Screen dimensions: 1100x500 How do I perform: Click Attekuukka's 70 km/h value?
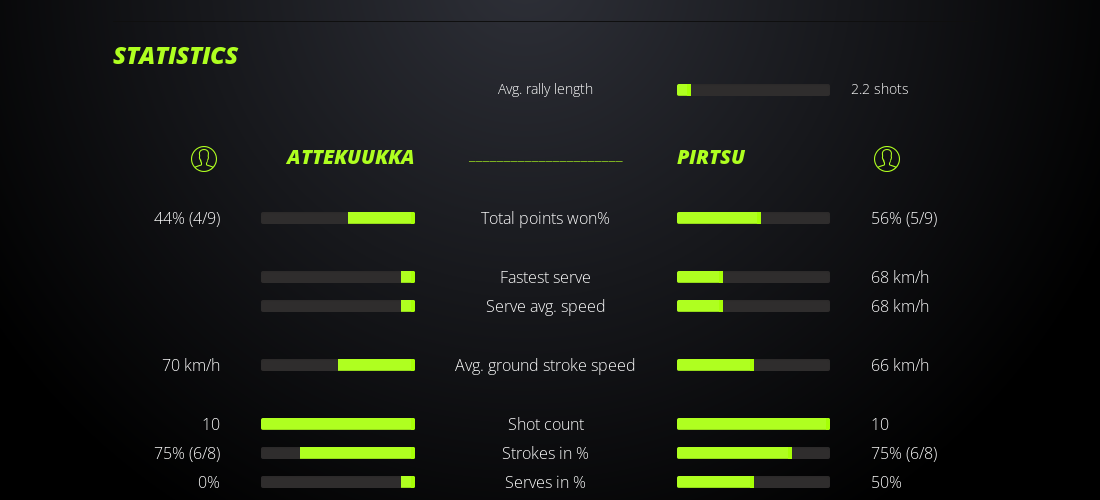coord(191,365)
